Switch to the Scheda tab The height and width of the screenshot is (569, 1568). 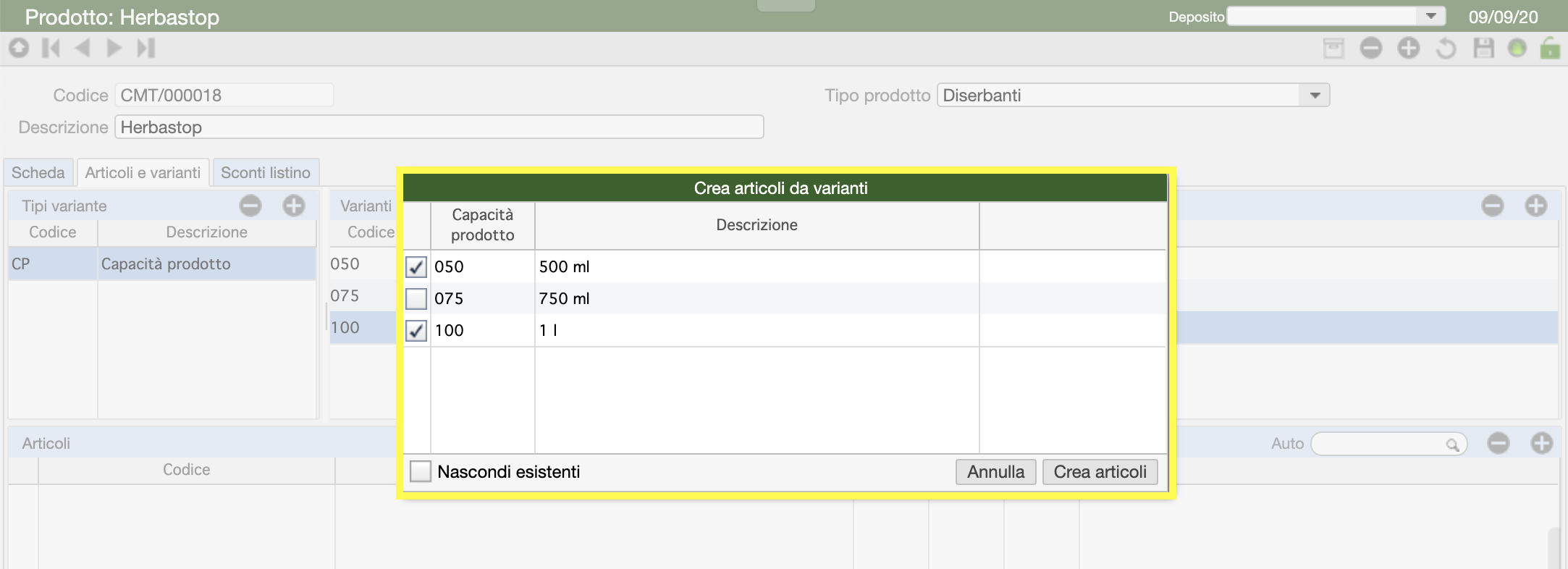click(x=38, y=172)
